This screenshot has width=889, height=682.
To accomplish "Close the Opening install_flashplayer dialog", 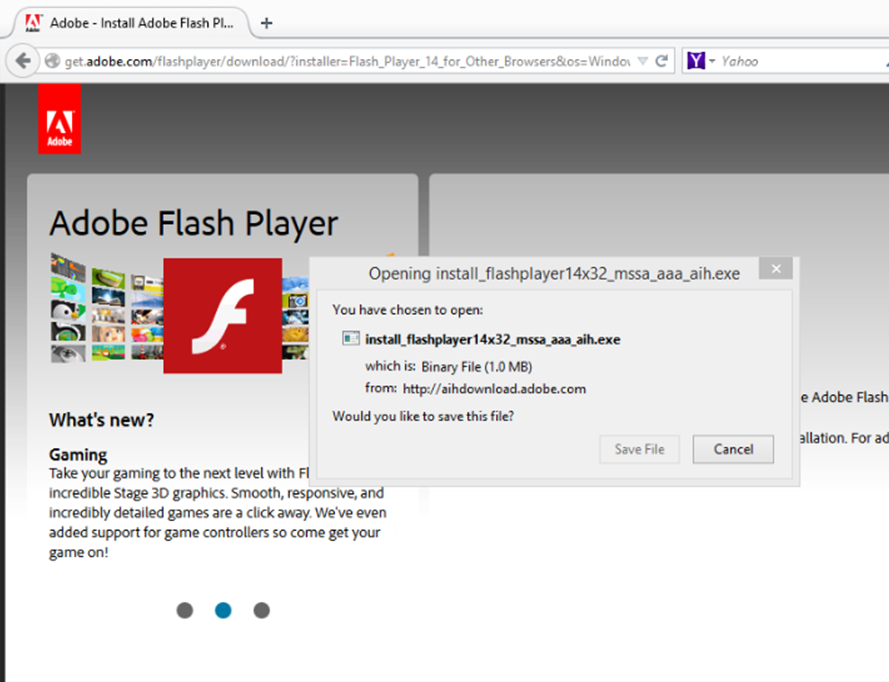I will (x=776, y=268).
